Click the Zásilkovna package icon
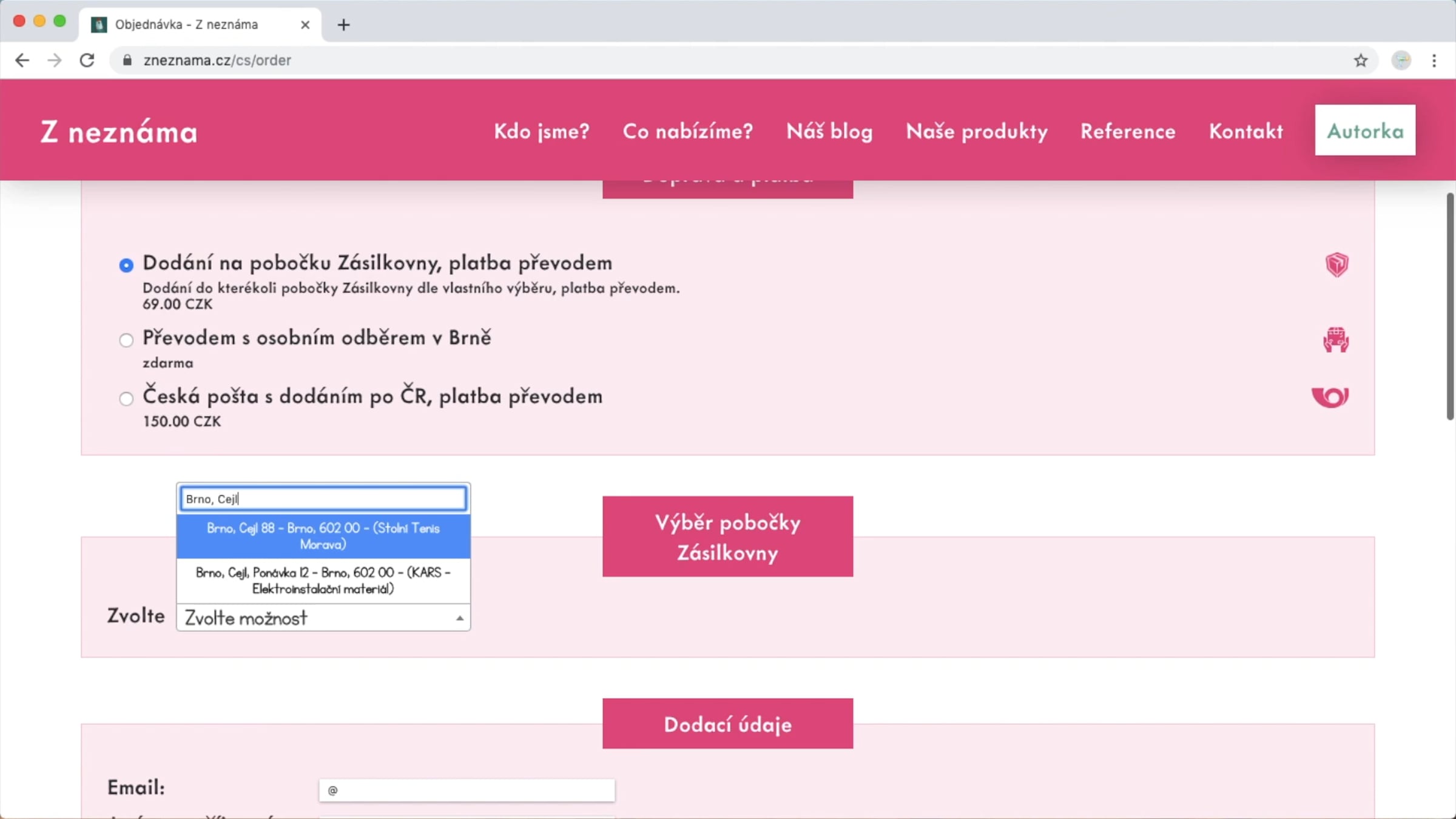The image size is (1456, 819). (1336, 265)
